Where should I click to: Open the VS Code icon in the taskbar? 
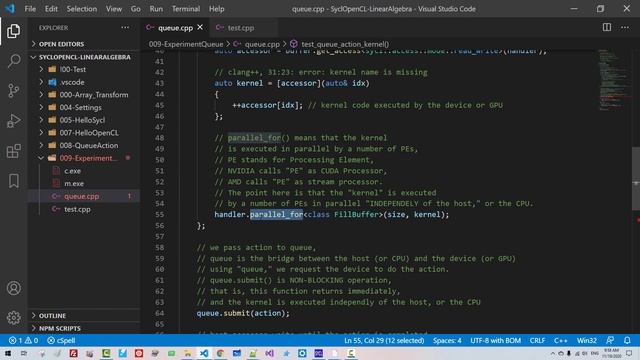[x=204, y=353]
